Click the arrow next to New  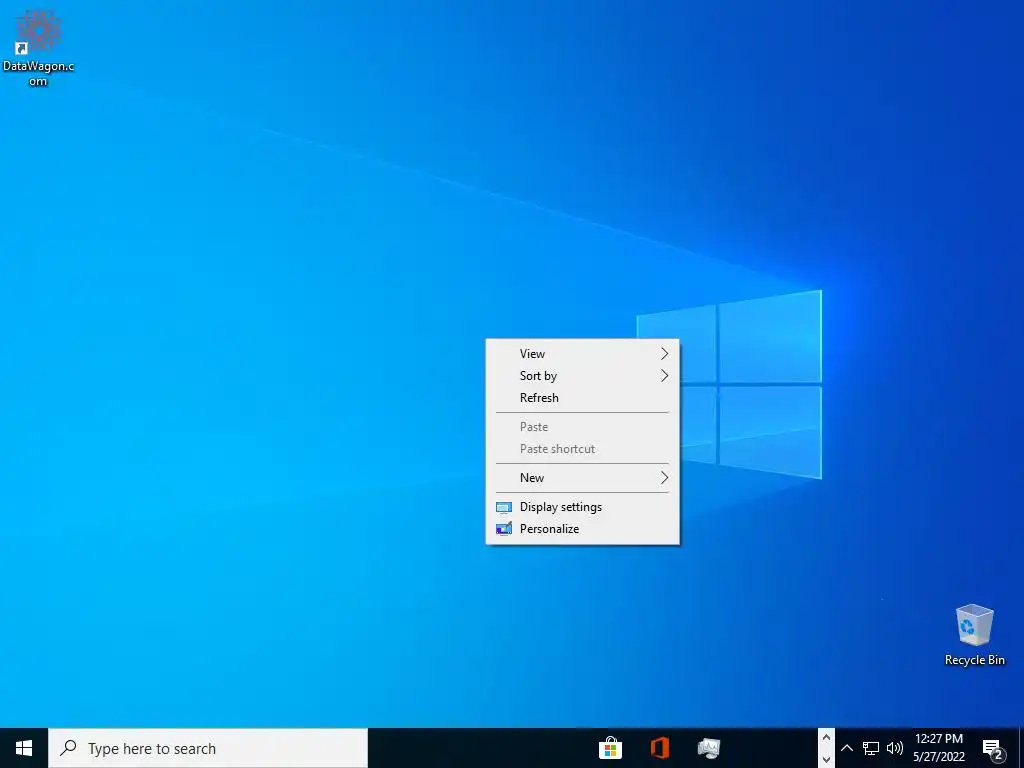coord(664,478)
